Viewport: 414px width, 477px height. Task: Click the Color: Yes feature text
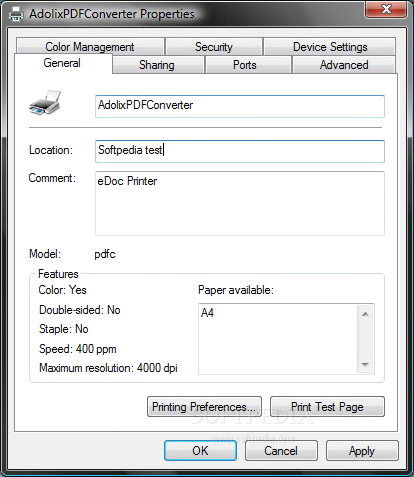[62, 290]
